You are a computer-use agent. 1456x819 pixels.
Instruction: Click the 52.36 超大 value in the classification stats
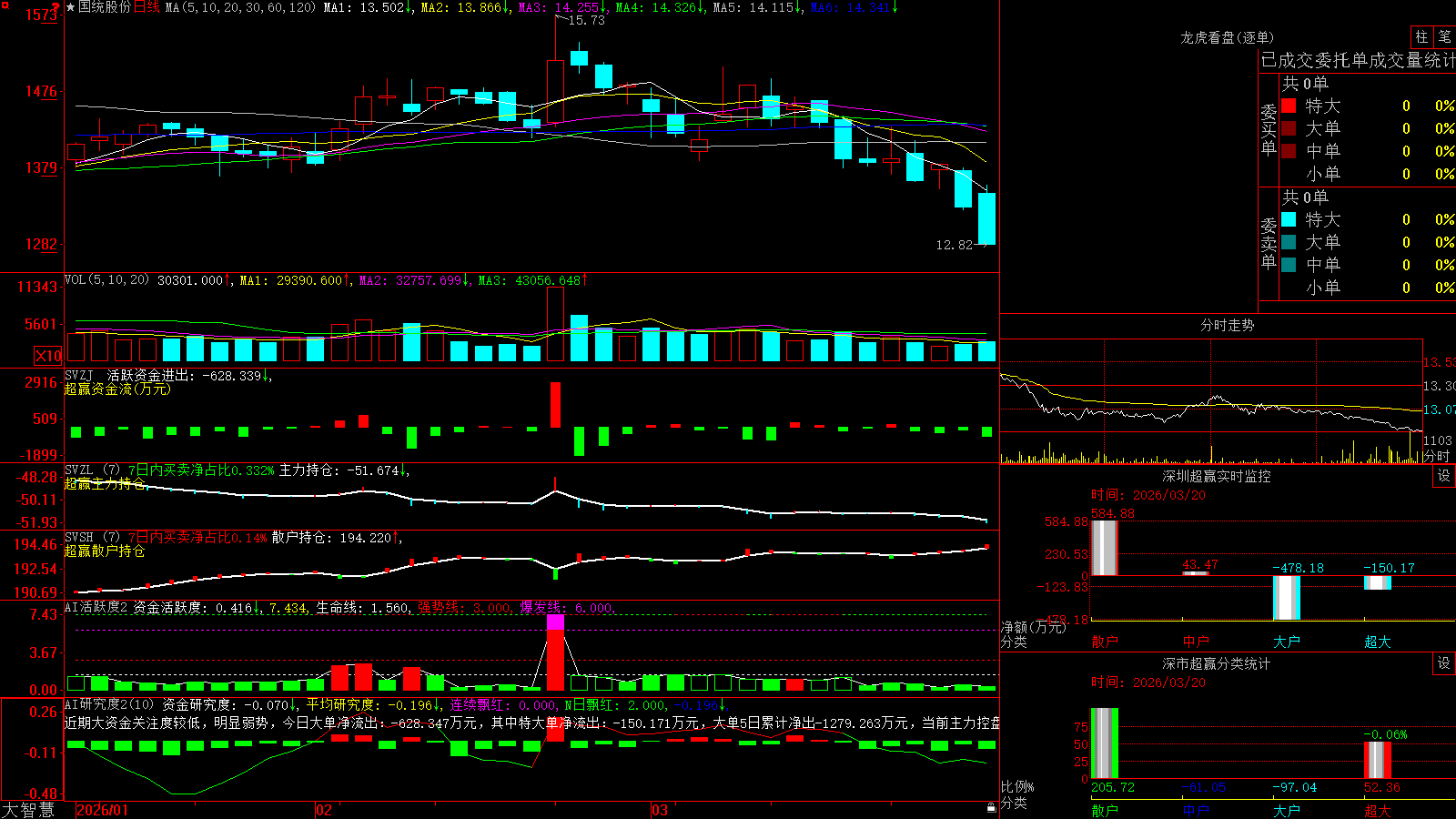tap(1382, 787)
